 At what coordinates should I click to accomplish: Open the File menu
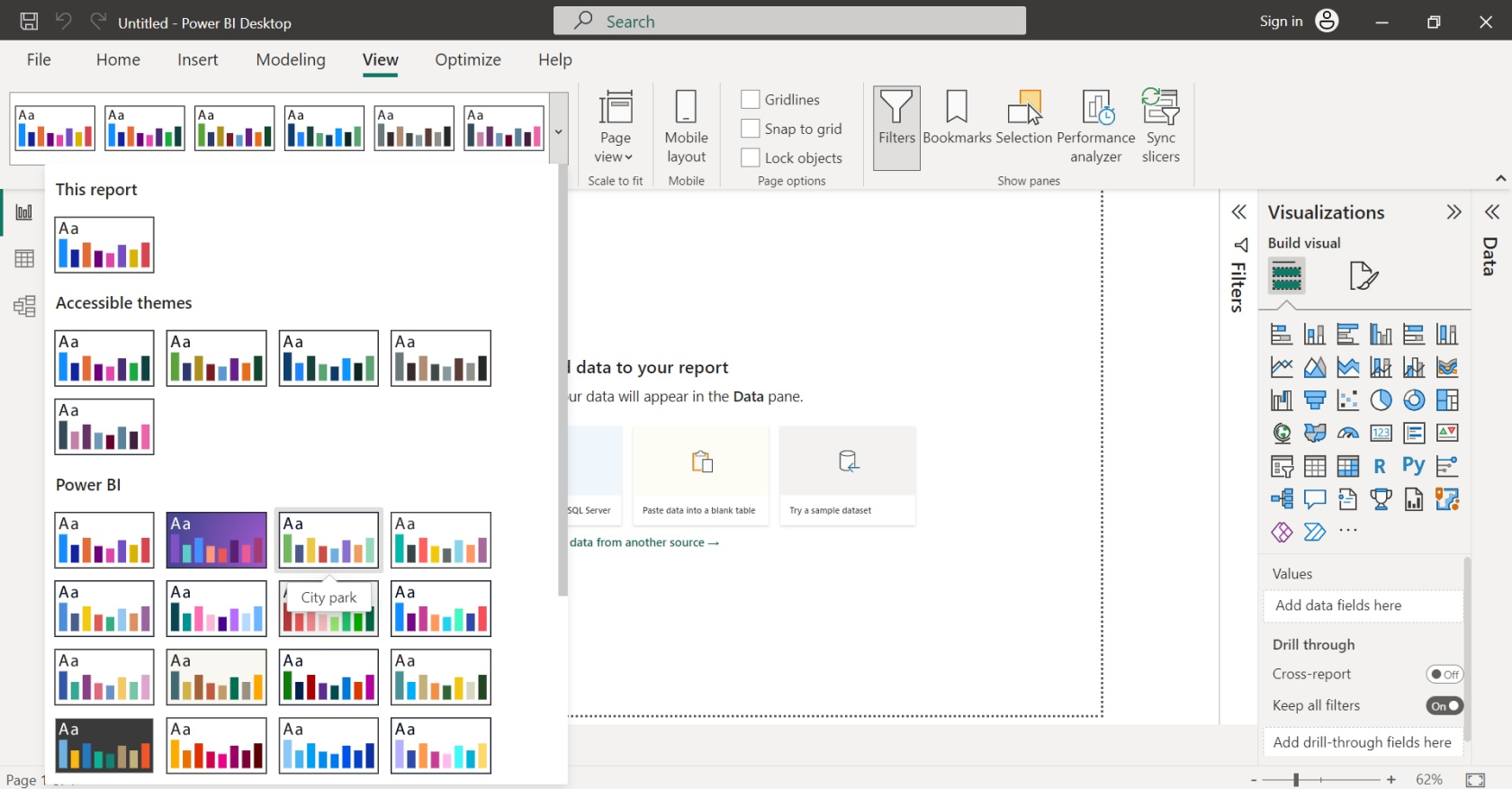[x=39, y=59]
